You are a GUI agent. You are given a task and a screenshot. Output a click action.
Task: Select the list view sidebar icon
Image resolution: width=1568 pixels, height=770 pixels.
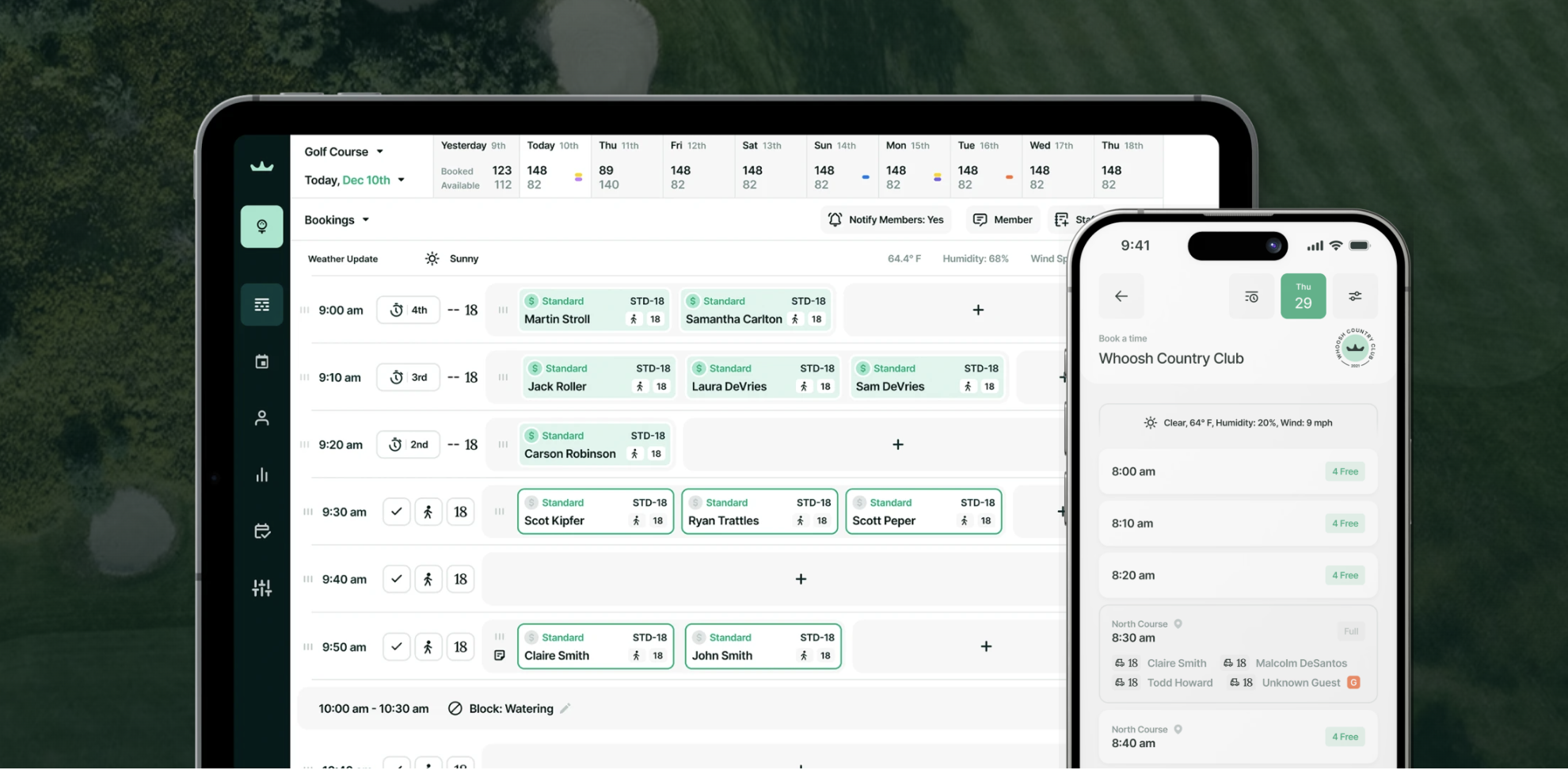(x=261, y=305)
